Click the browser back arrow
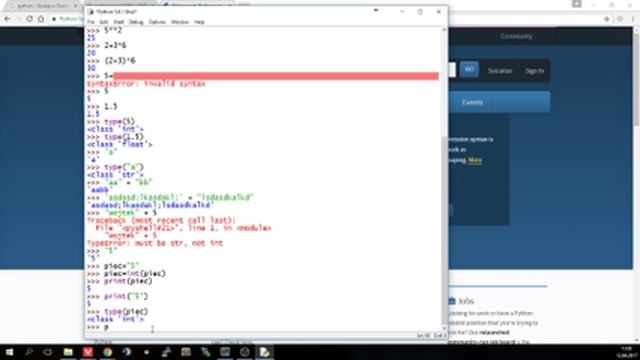 point(7,19)
